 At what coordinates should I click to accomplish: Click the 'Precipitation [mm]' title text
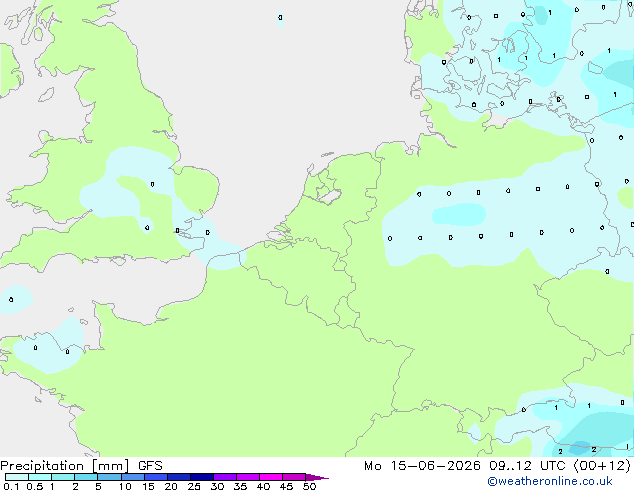65,466
